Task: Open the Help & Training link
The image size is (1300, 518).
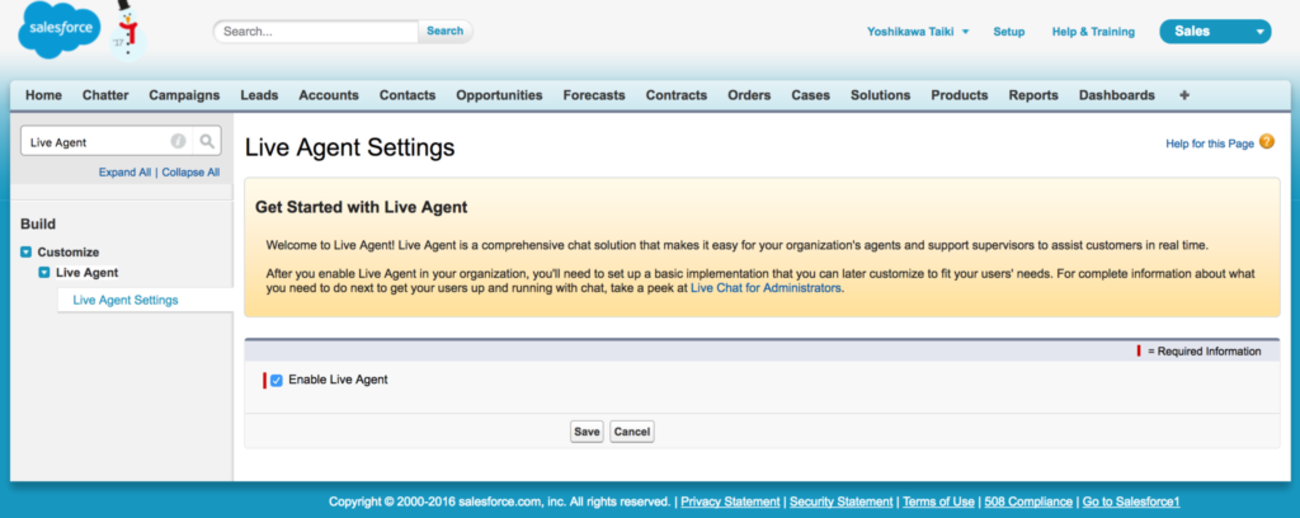Action: (x=1093, y=32)
